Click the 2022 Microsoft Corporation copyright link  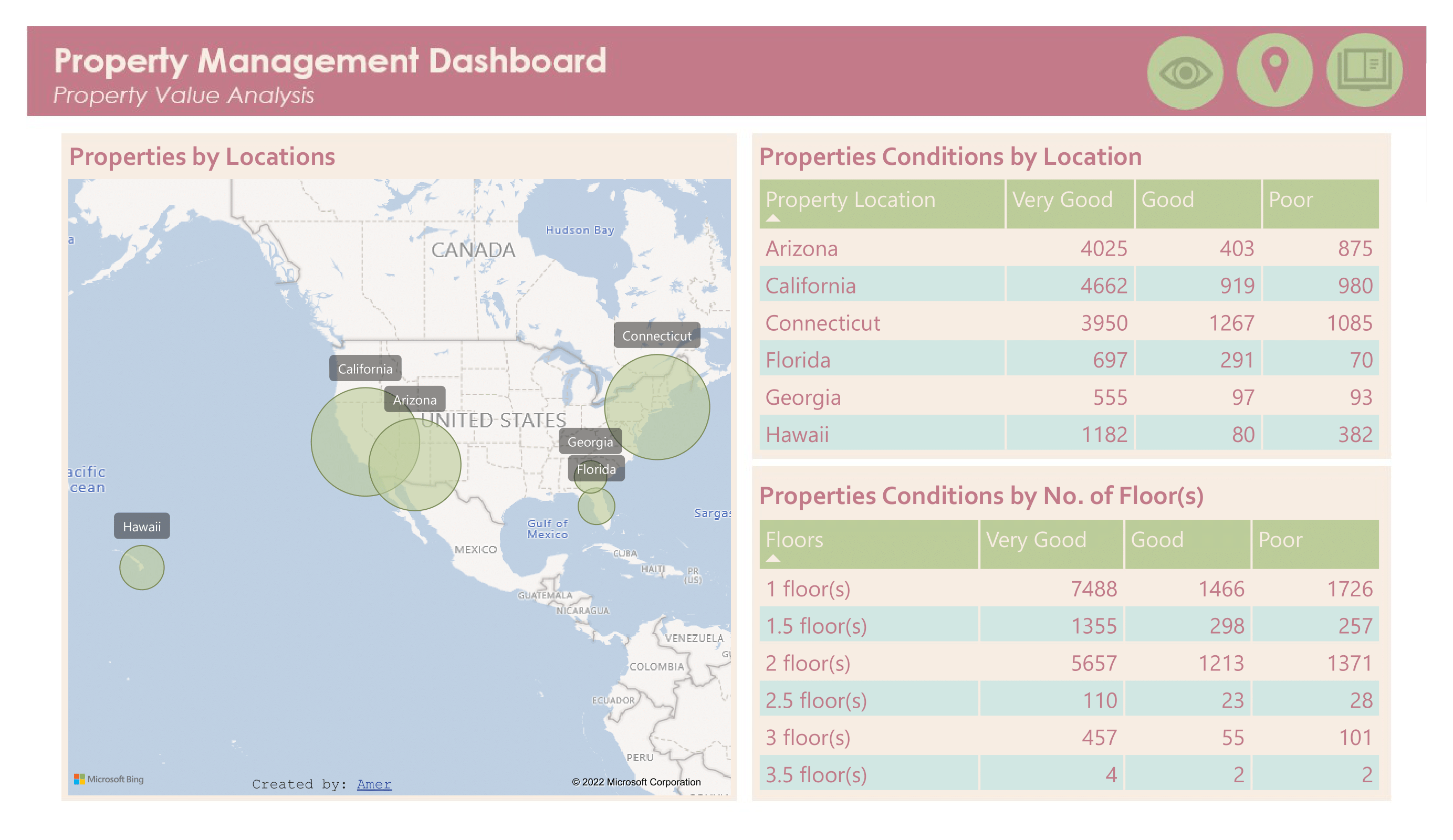pos(636,782)
